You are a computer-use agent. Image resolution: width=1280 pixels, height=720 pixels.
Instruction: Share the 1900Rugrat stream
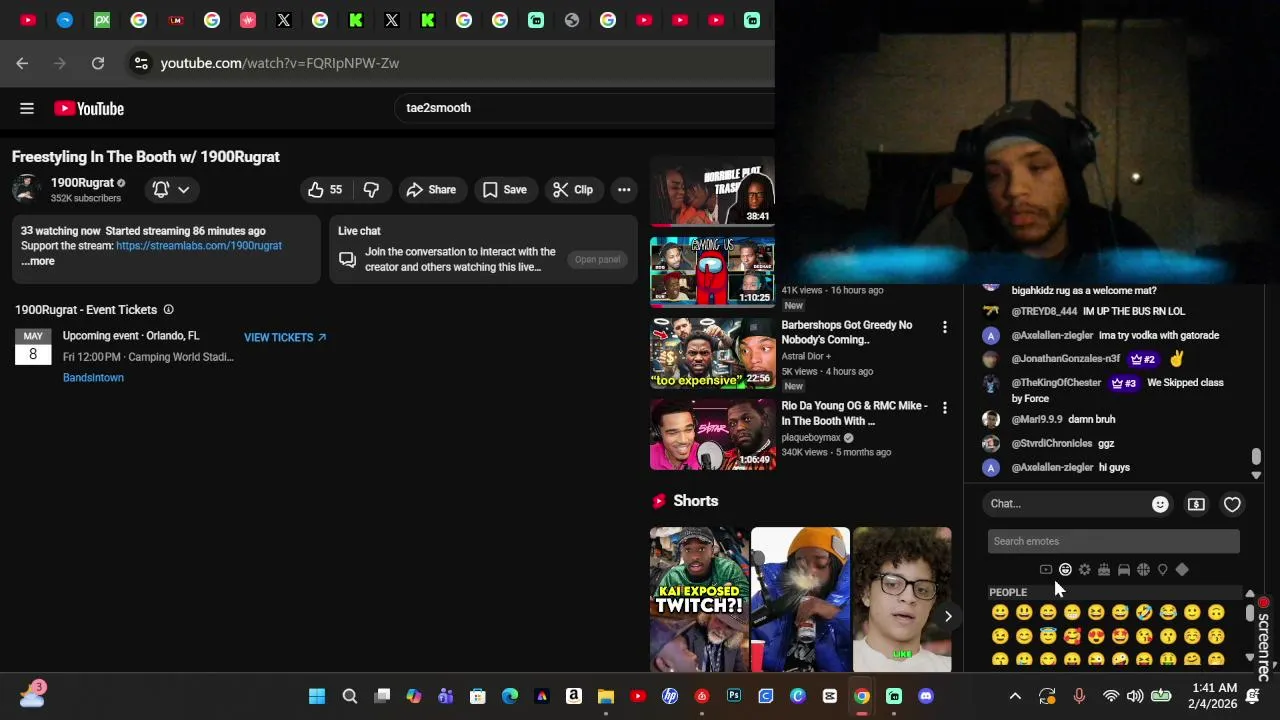(431, 189)
